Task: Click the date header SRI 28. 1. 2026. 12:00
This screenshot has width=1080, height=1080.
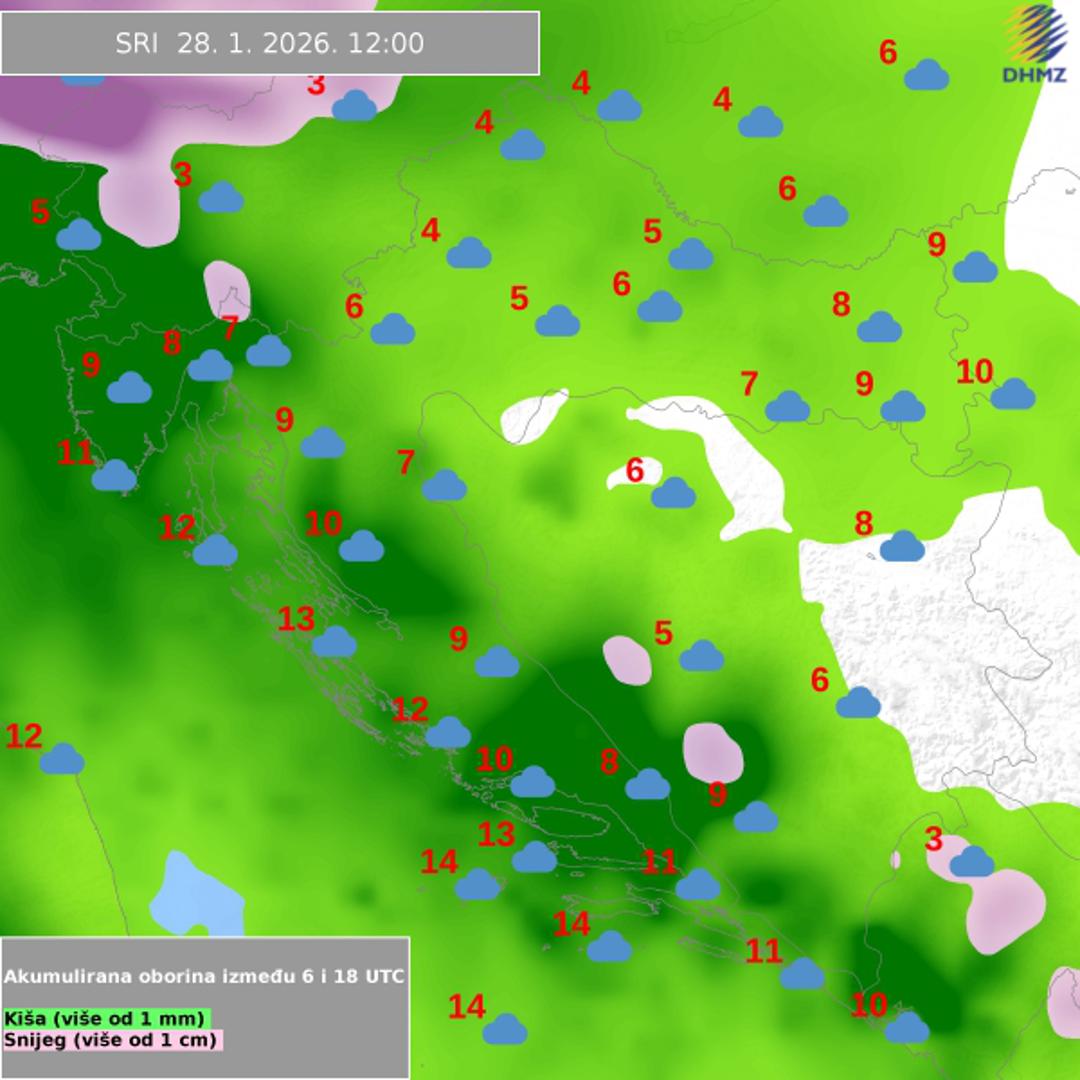Action: click(270, 43)
